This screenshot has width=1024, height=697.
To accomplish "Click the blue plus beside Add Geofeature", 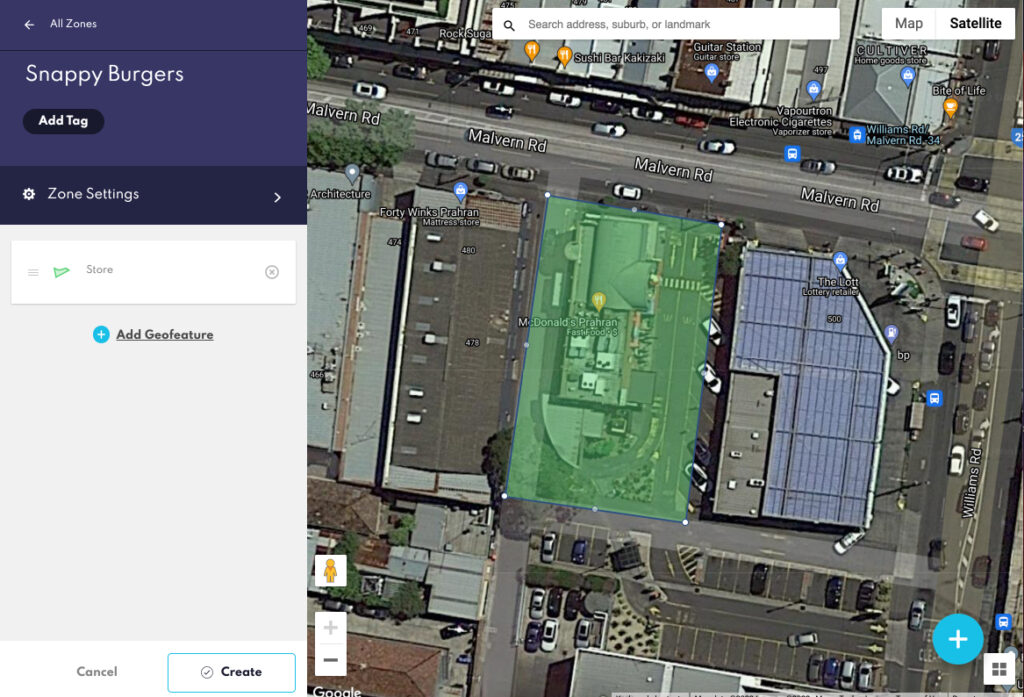I will (x=101, y=334).
